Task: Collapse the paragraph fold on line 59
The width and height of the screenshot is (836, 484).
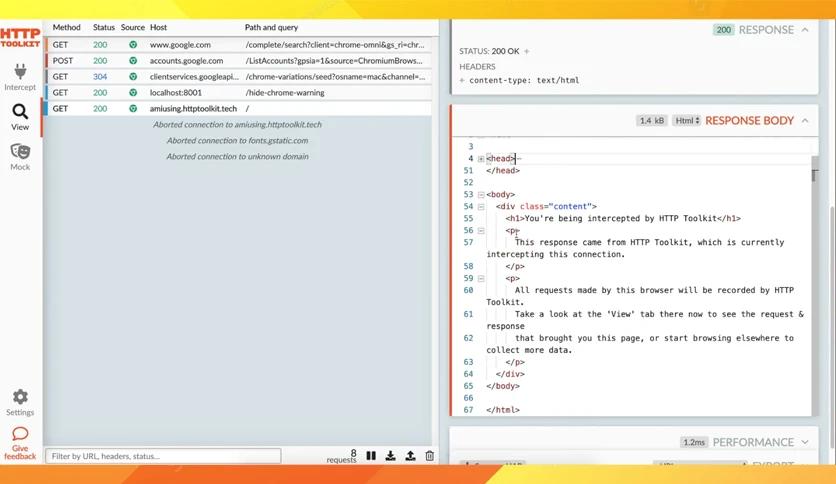Action: click(481, 279)
